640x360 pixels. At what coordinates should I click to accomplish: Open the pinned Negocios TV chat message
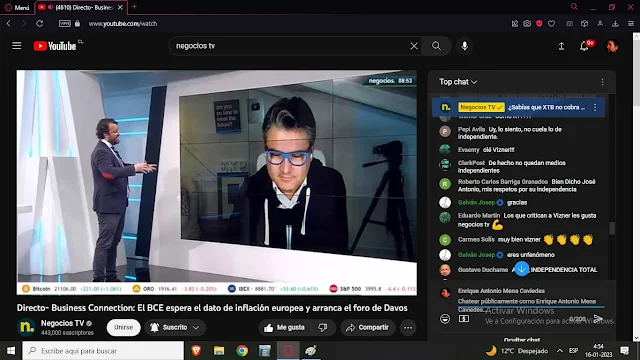point(518,107)
